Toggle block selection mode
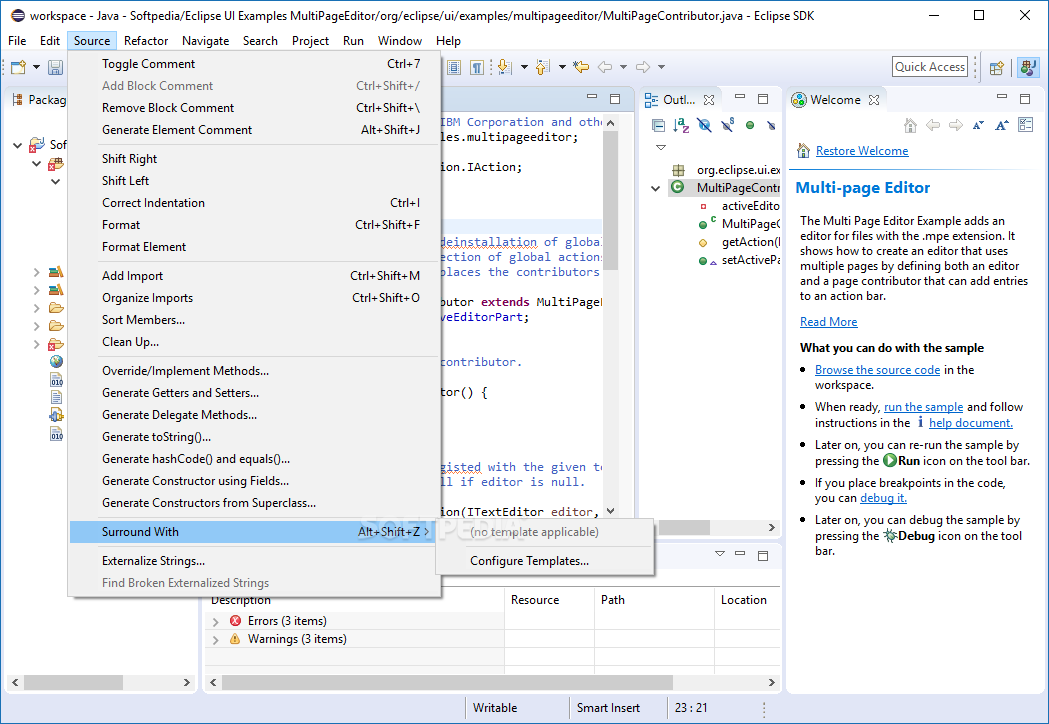Viewport: 1049px width, 724px height. click(454, 67)
